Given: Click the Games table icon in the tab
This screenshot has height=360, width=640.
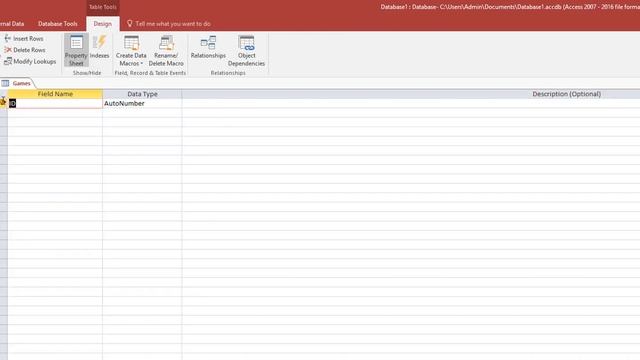Looking at the screenshot, I should [5, 83].
